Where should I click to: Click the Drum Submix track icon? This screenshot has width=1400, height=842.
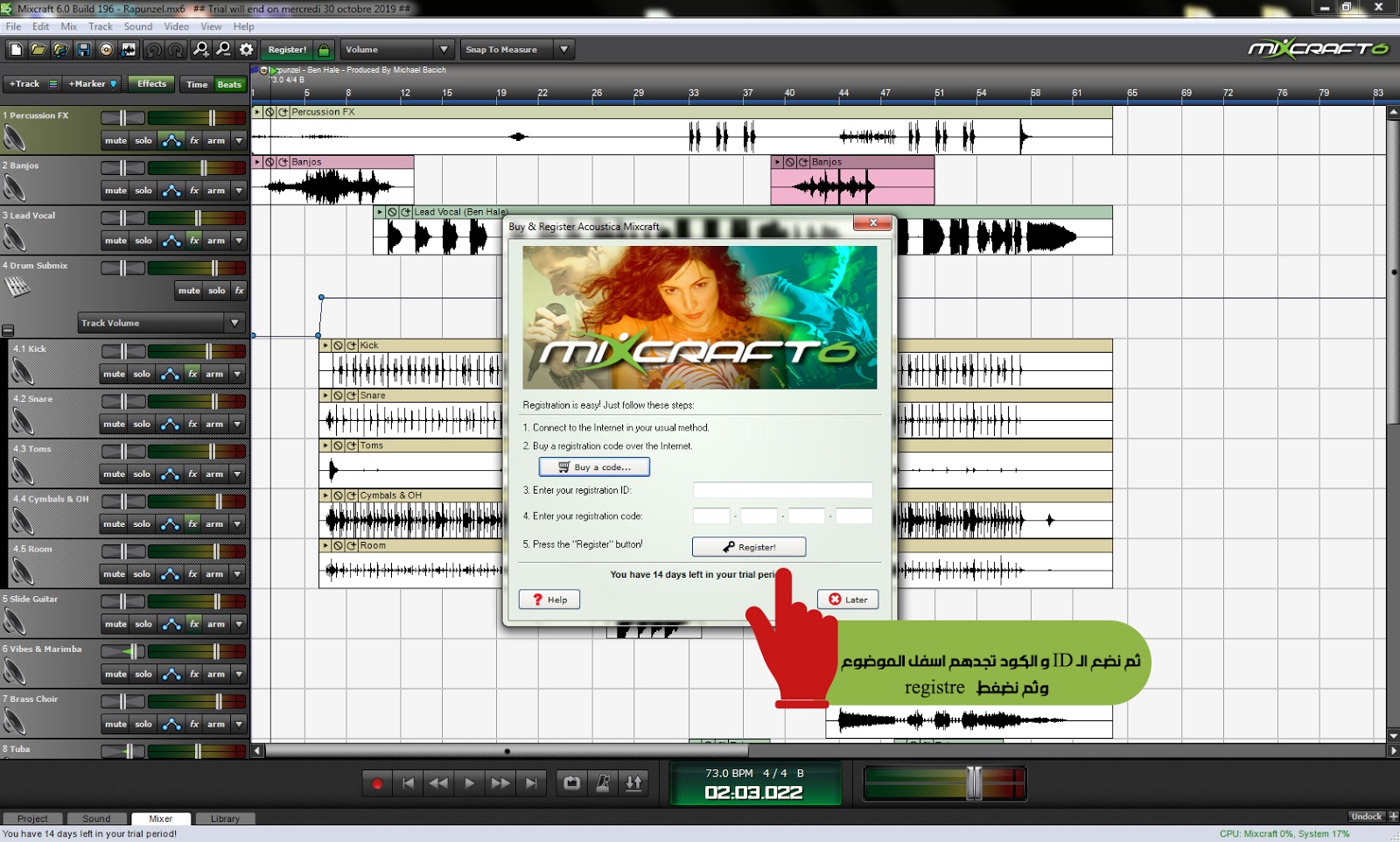click(17, 286)
